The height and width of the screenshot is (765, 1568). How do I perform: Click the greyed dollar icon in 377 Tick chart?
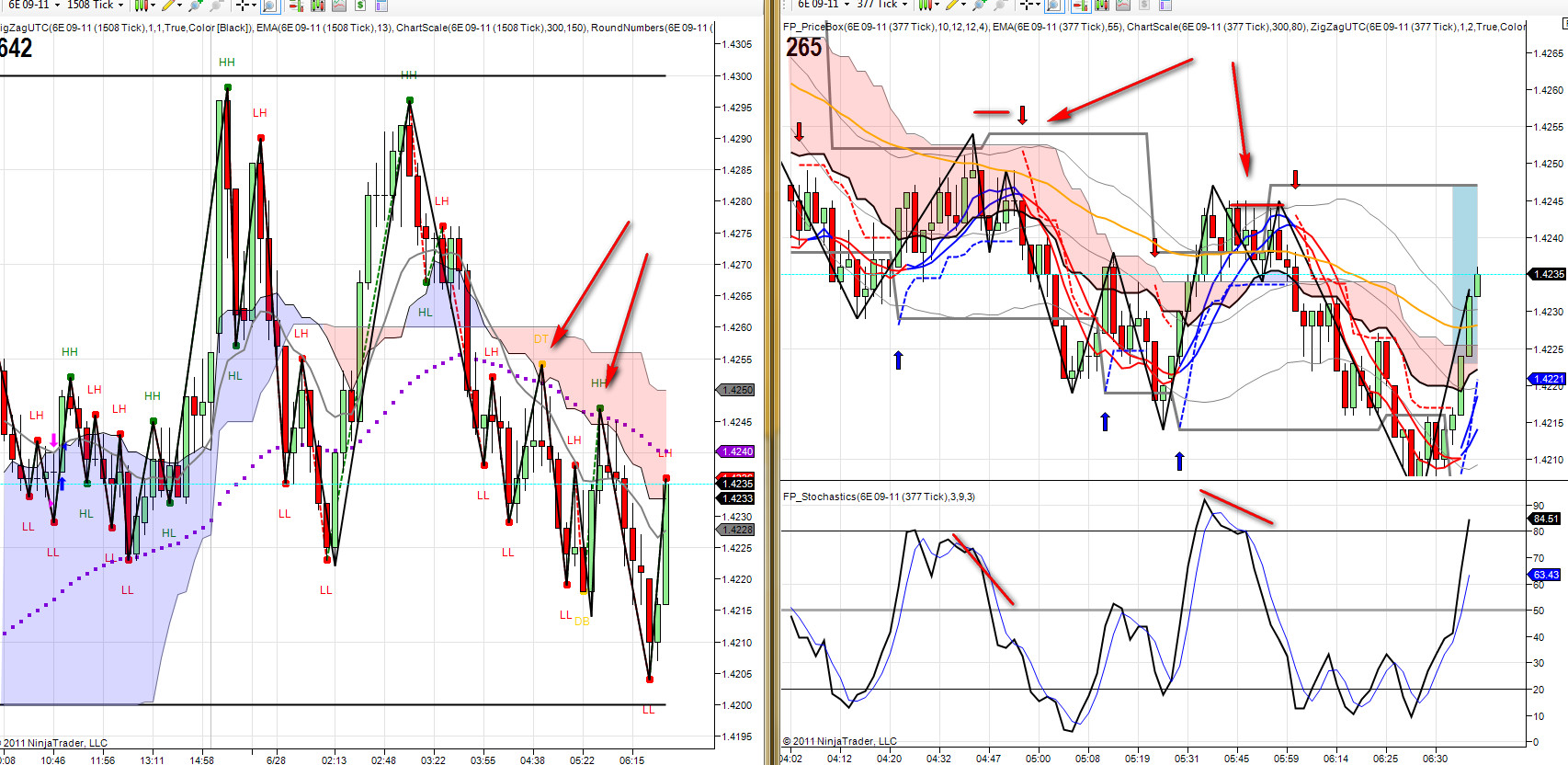[x=1144, y=5]
